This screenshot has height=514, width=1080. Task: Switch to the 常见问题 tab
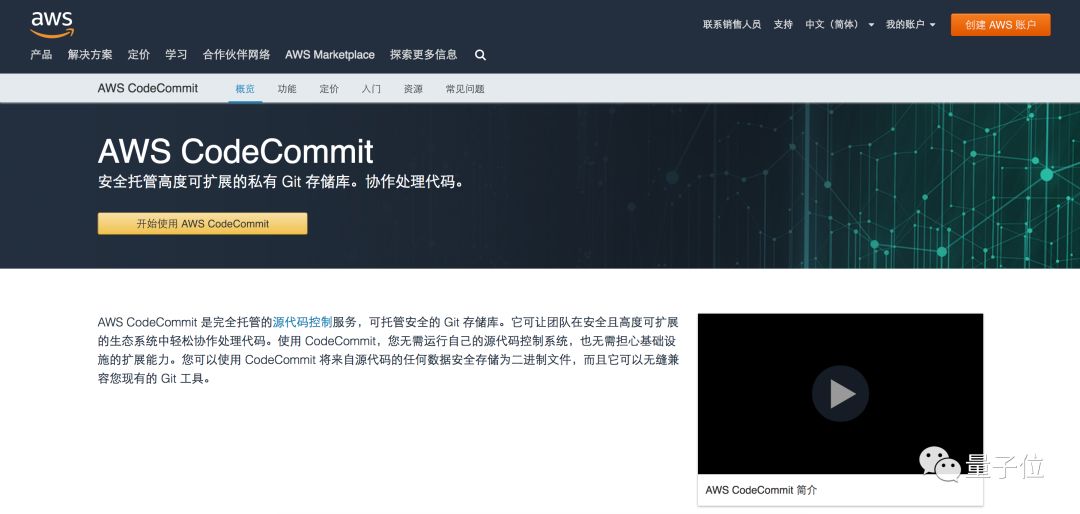(465, 89)
